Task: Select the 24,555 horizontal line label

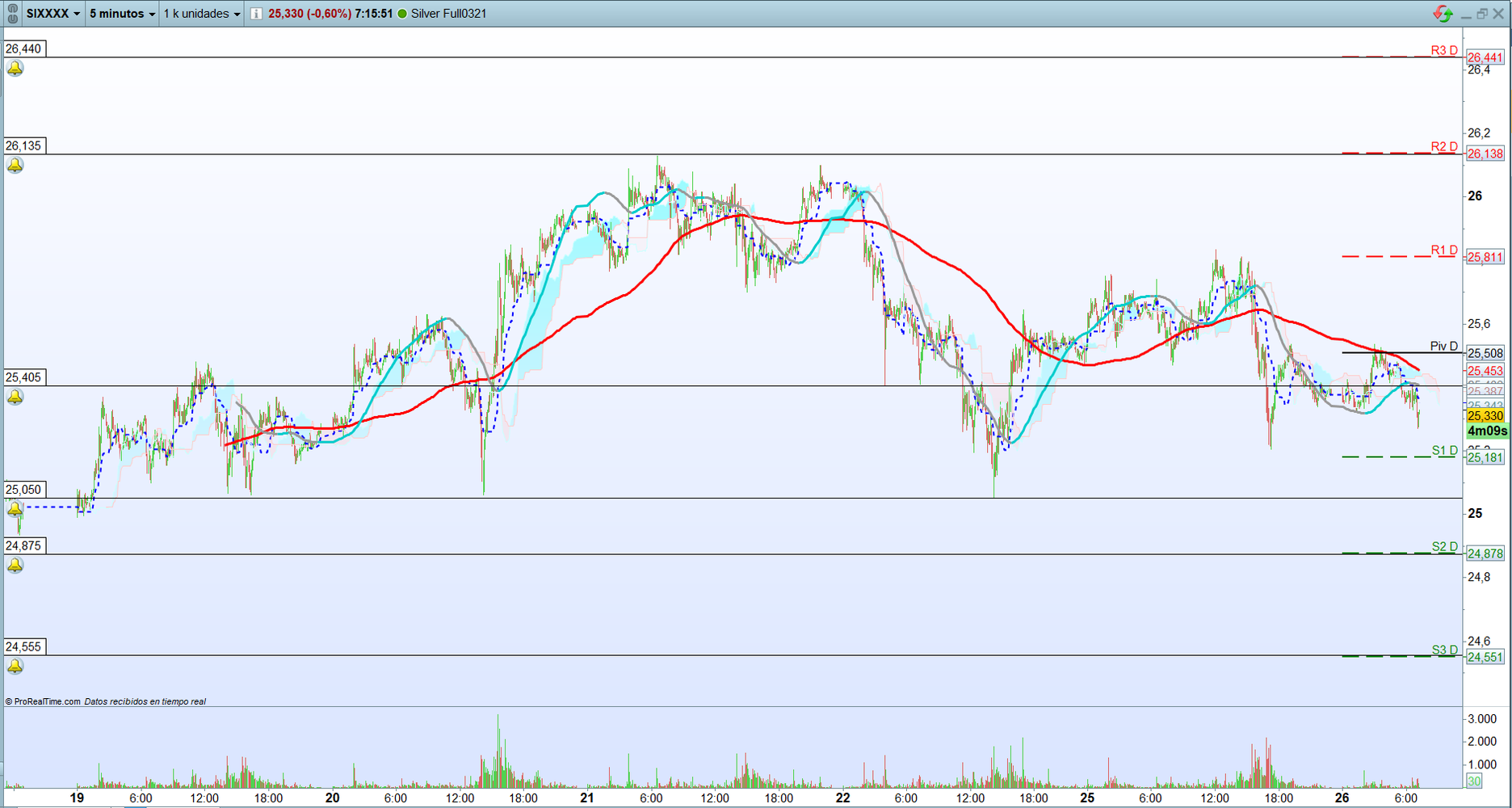Action: 24,646
